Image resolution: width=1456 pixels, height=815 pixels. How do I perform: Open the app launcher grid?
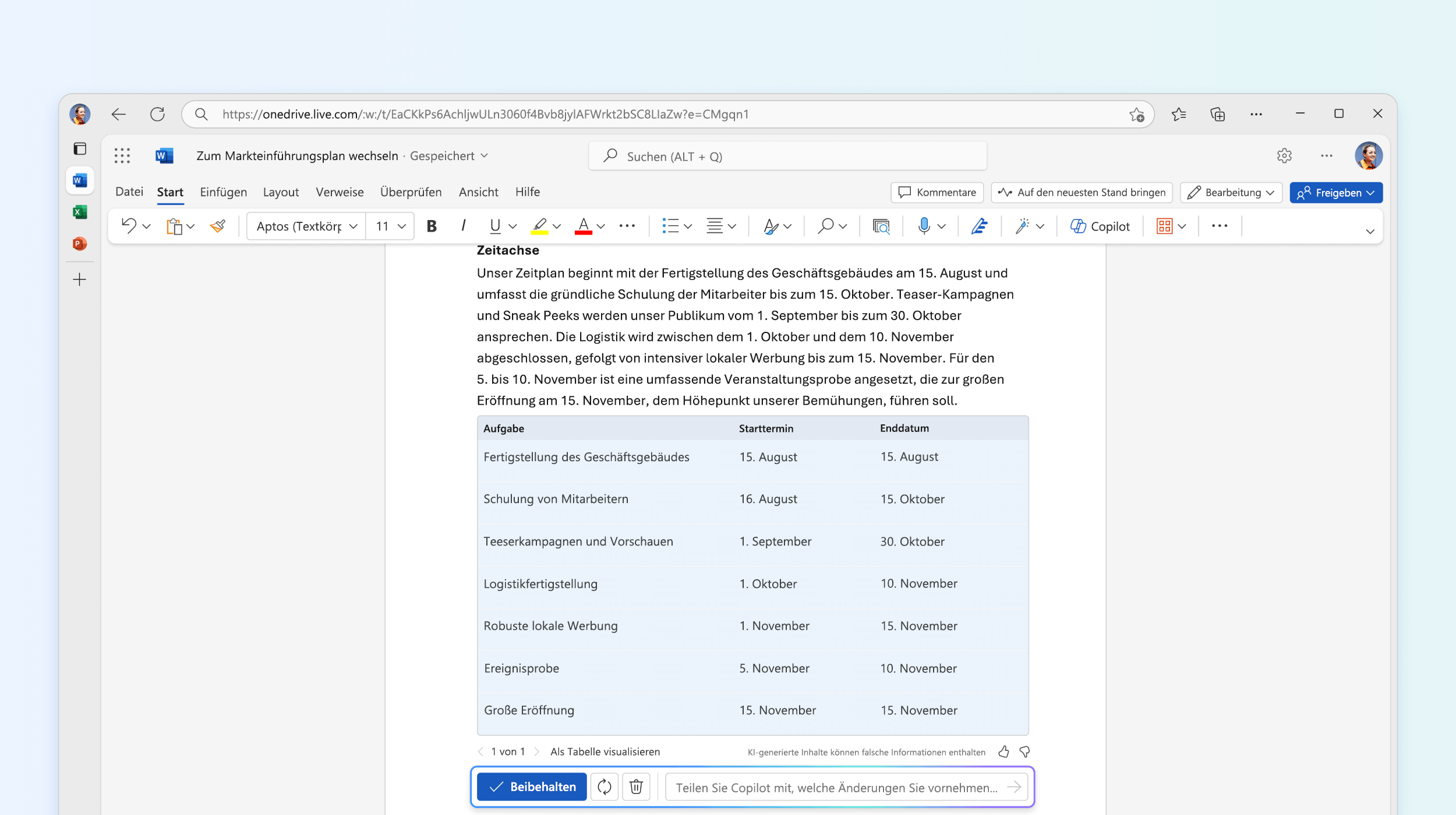pyautogui.click(x=122, y=155)
